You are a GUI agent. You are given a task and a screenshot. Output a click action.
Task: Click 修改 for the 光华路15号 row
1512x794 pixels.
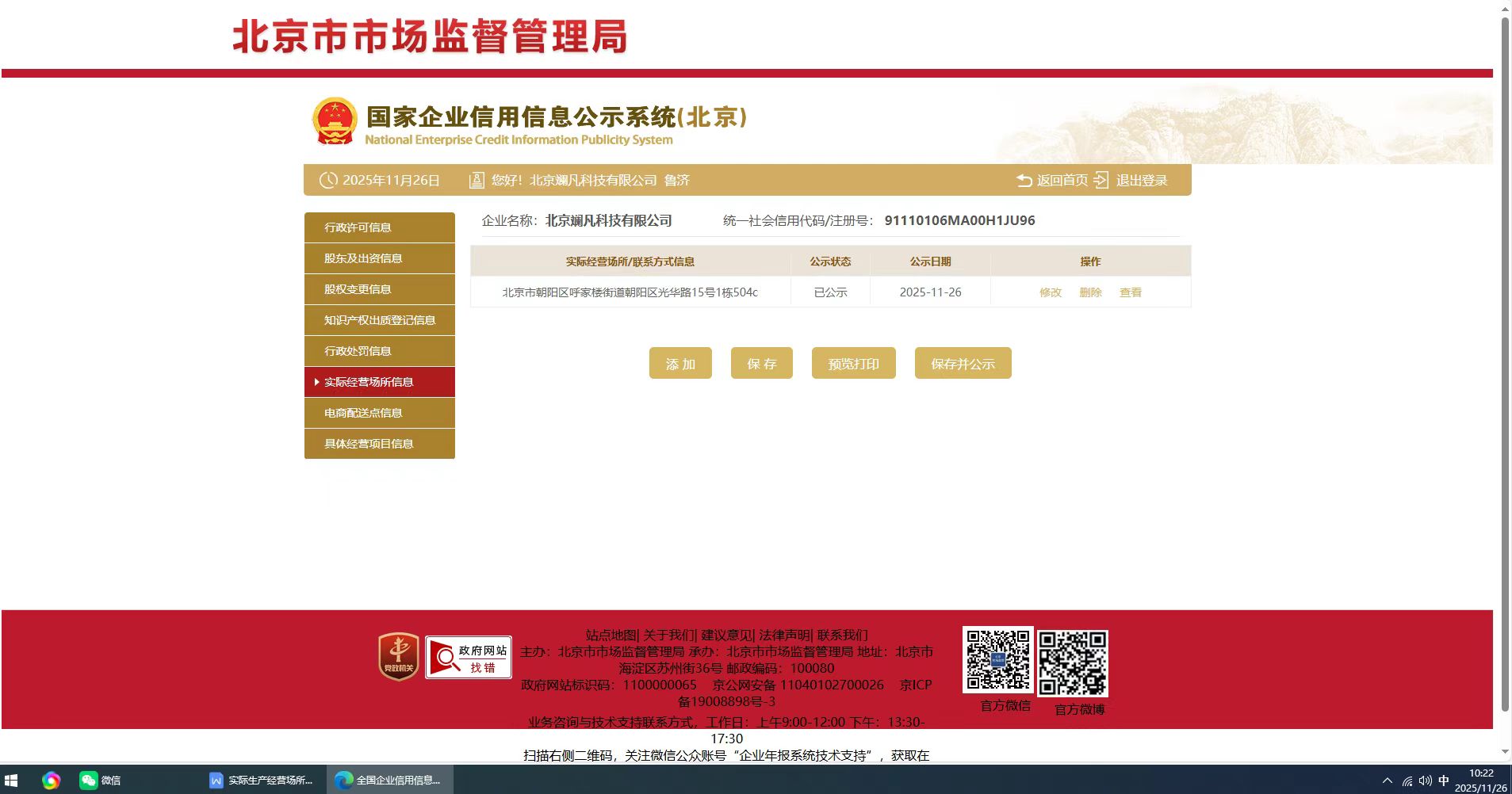(1051, 292)
